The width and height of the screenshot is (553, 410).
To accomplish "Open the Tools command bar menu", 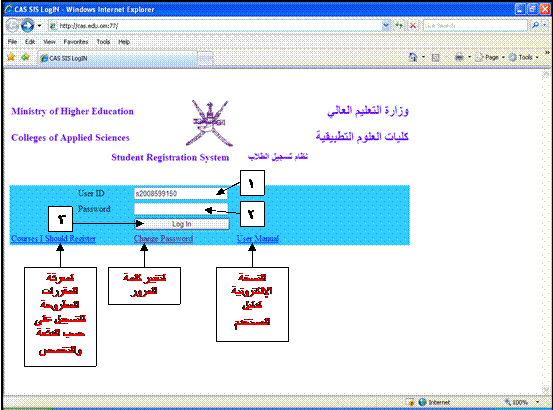I will [x=524, y=57].
